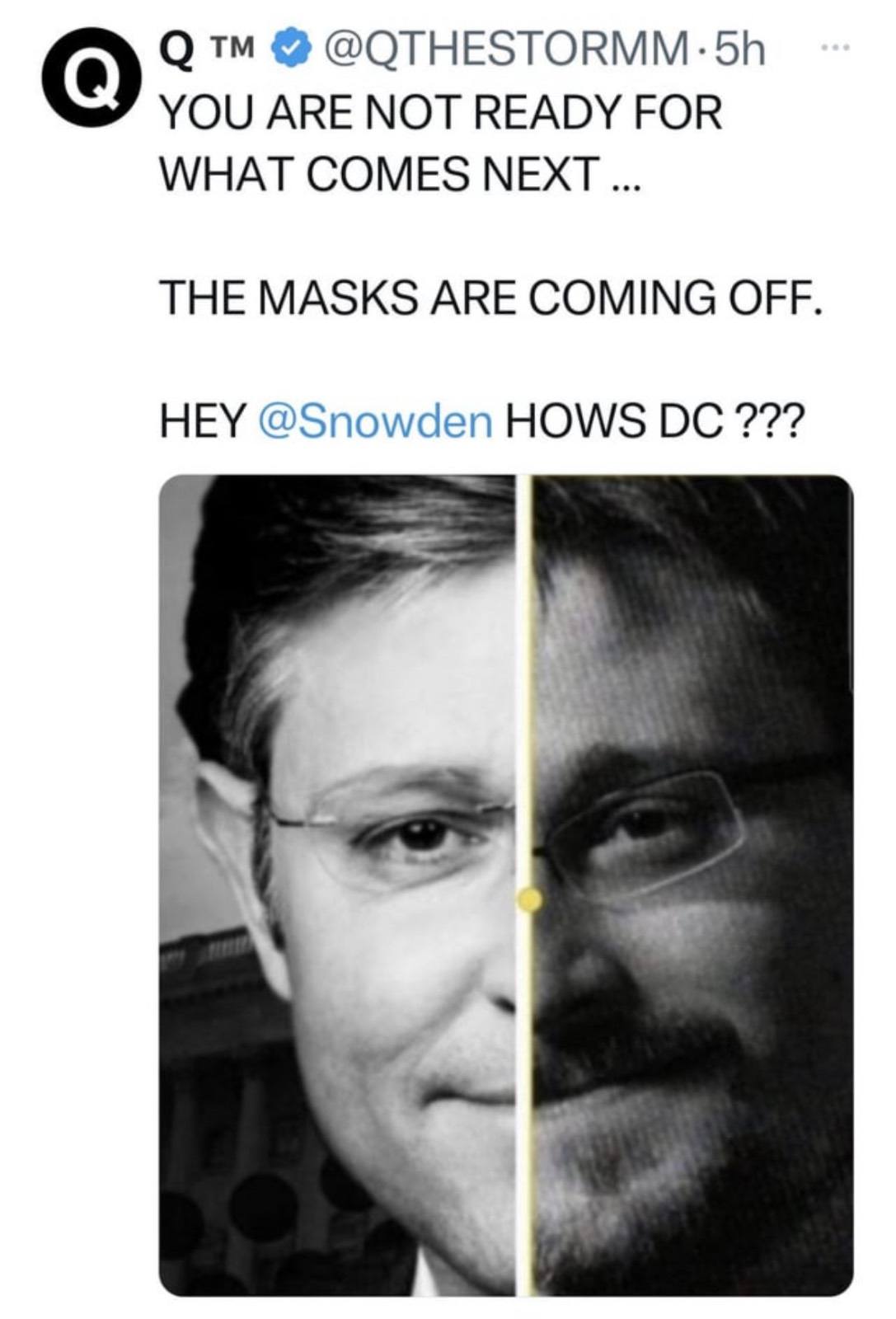Click the rectangular glasses lens on right face
This screenshot has width=896, height=1319.
pos(643,833)
